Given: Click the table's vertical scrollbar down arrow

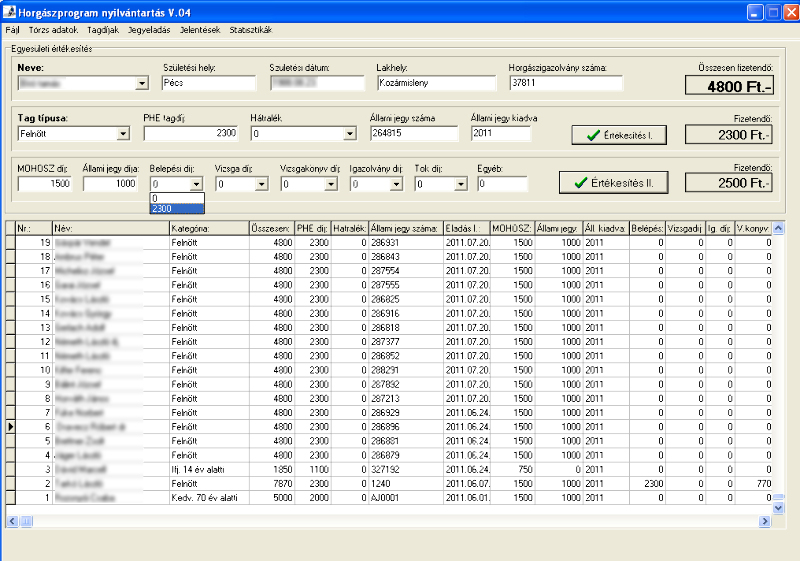Looking at the screenshot, I should click(778, 508).
